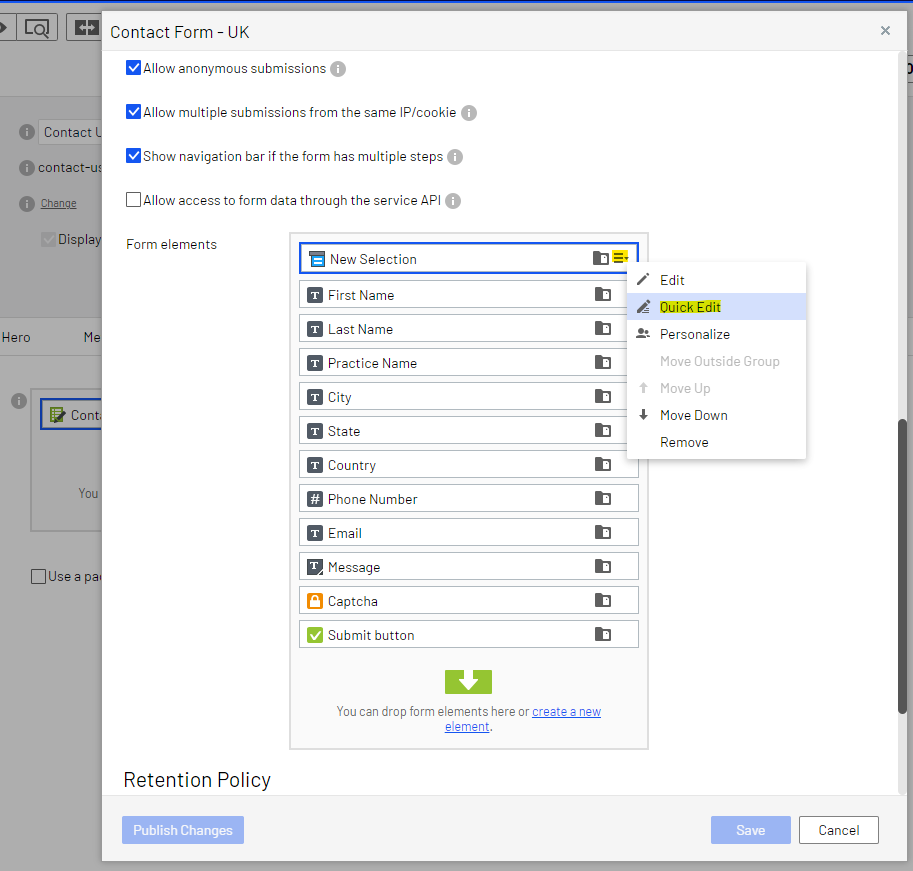
Task: Click the duplicate icon beside the Email field
Action: click(x=603, y=532)
